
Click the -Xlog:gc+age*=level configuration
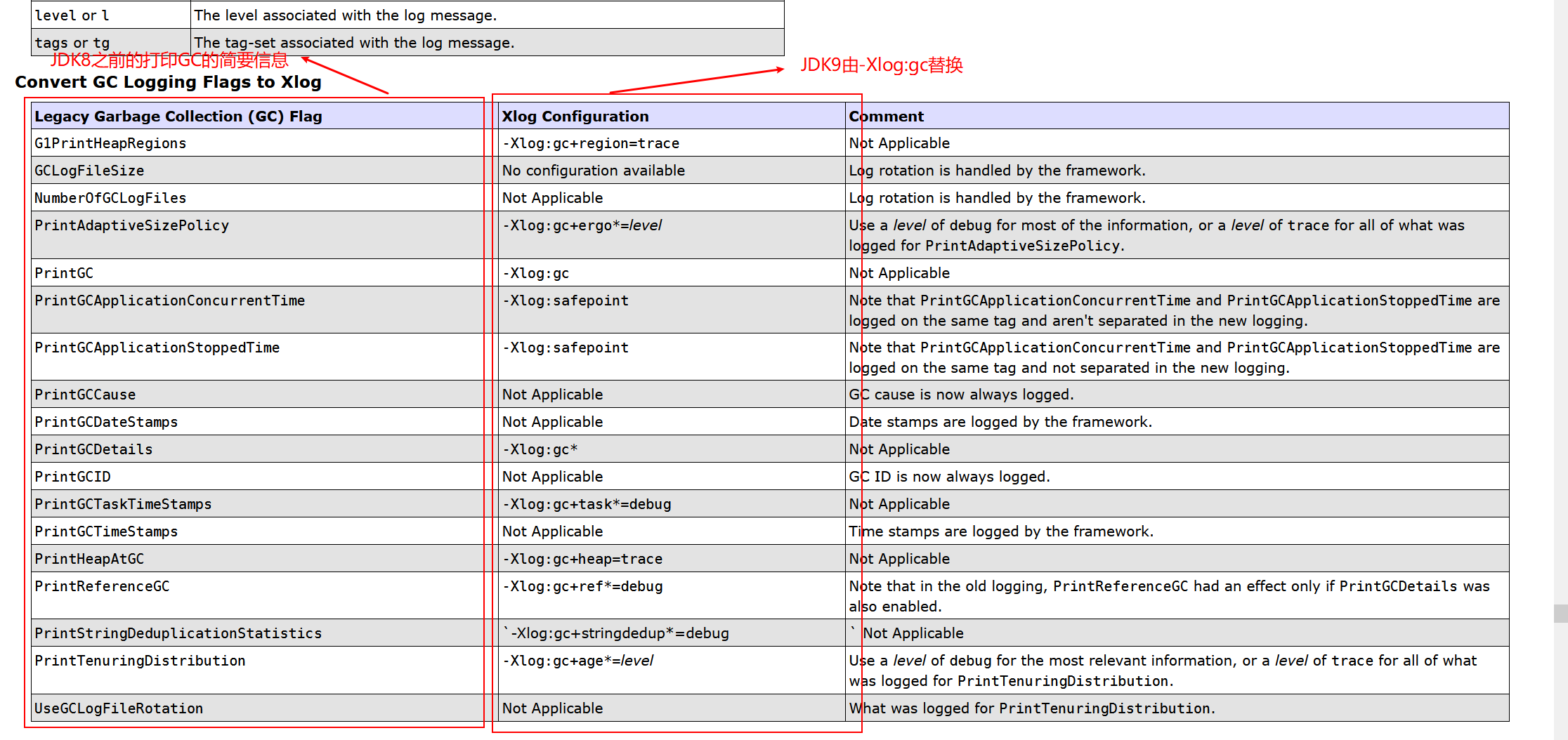tap(578, 661)
